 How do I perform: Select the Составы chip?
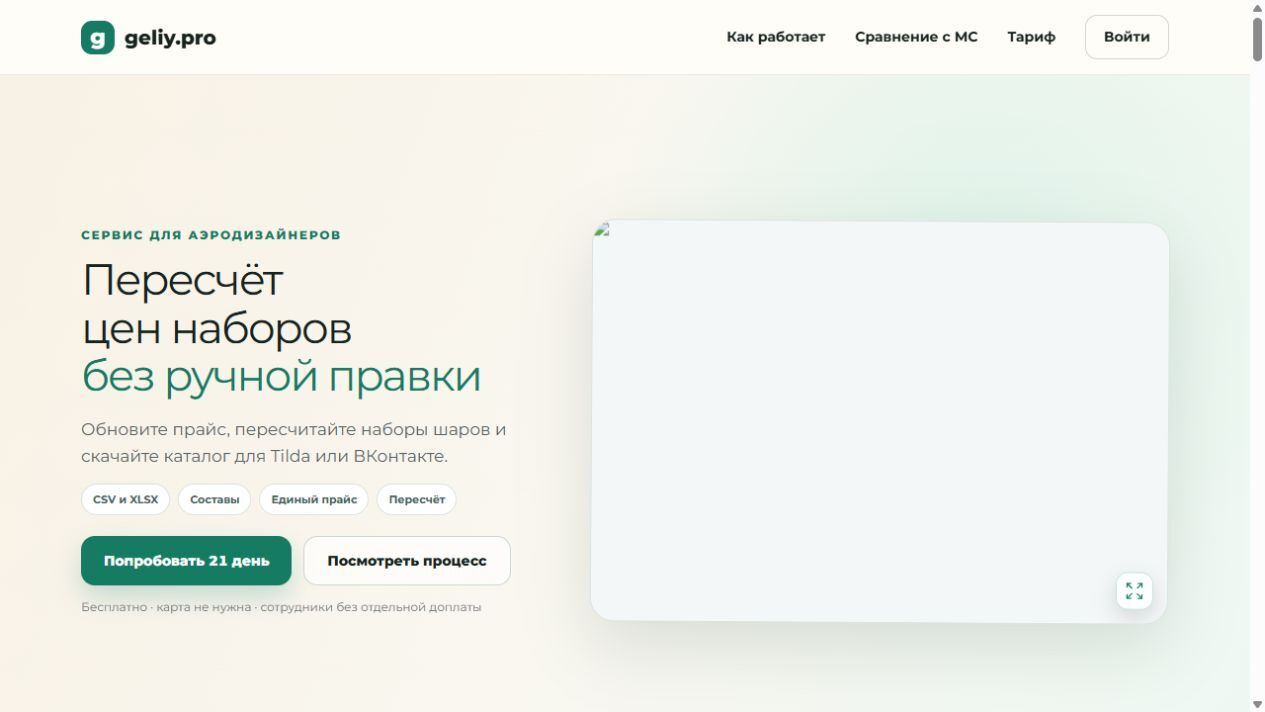tap(215, 500)
